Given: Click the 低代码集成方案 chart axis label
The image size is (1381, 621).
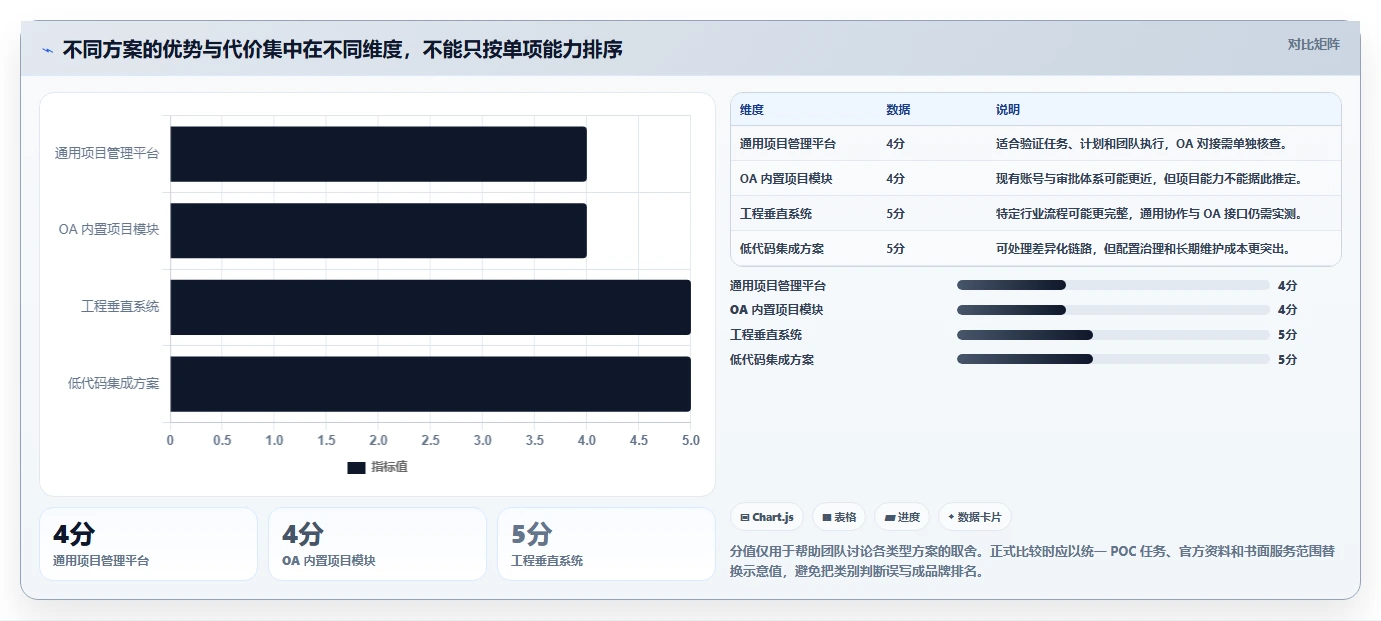Looking at the screenshot, I should click(x=114, y=384).
